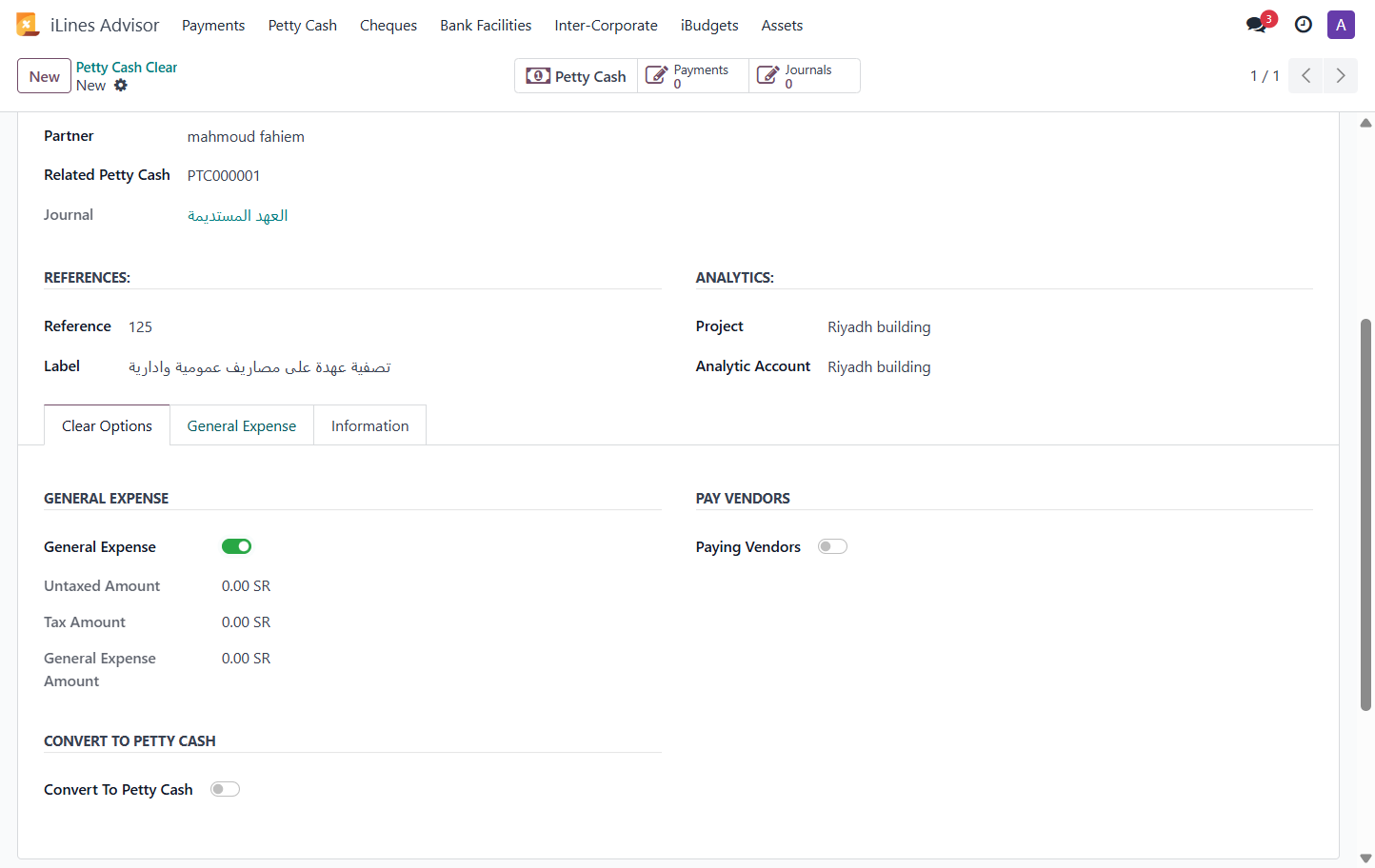The image size is (1375, 868).
Task: Click the Petty Cash Clear breadcrumb link
Action: click(127, 68)
